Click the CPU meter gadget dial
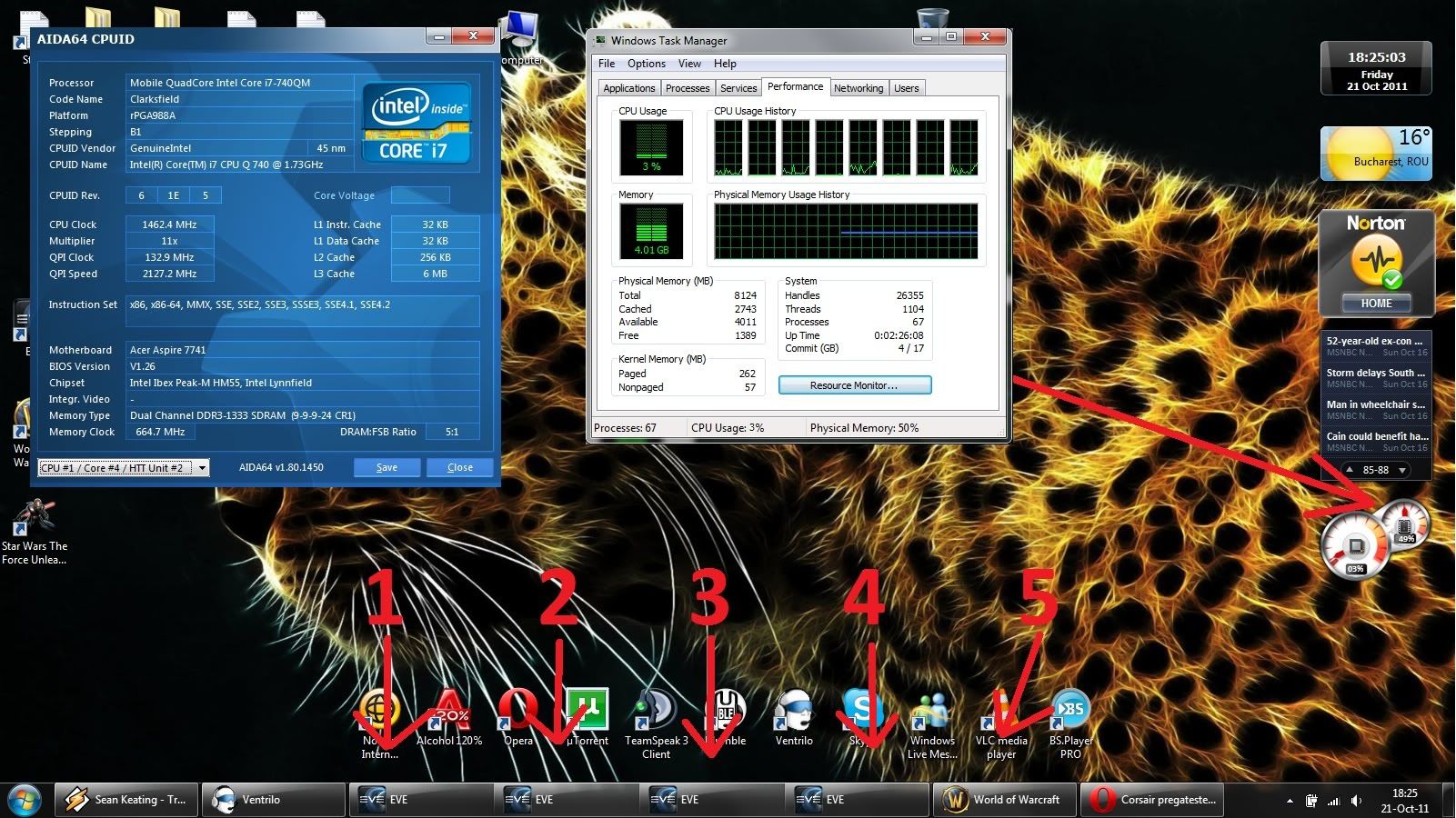 1355,545
